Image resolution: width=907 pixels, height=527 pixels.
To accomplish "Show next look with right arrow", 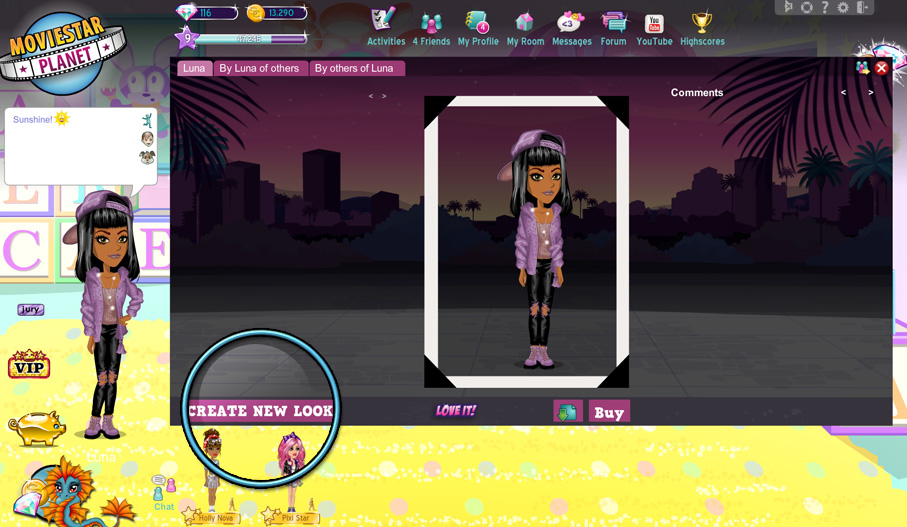I will tap(384, 97).
